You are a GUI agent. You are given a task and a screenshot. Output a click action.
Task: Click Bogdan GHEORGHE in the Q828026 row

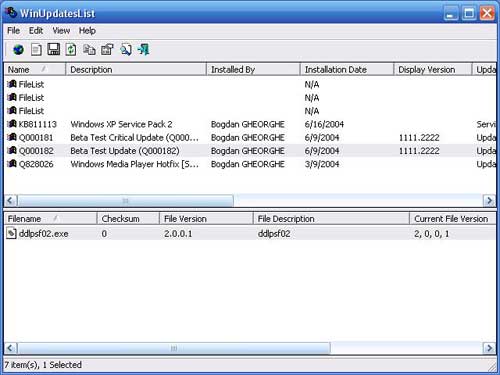coord(248,164)
